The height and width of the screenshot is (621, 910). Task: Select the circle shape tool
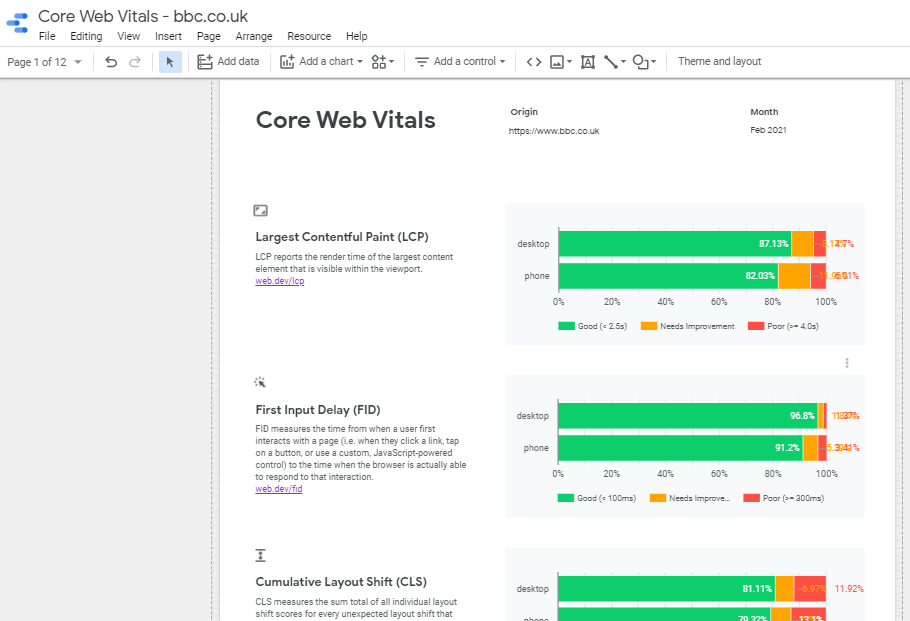(638, 61)
